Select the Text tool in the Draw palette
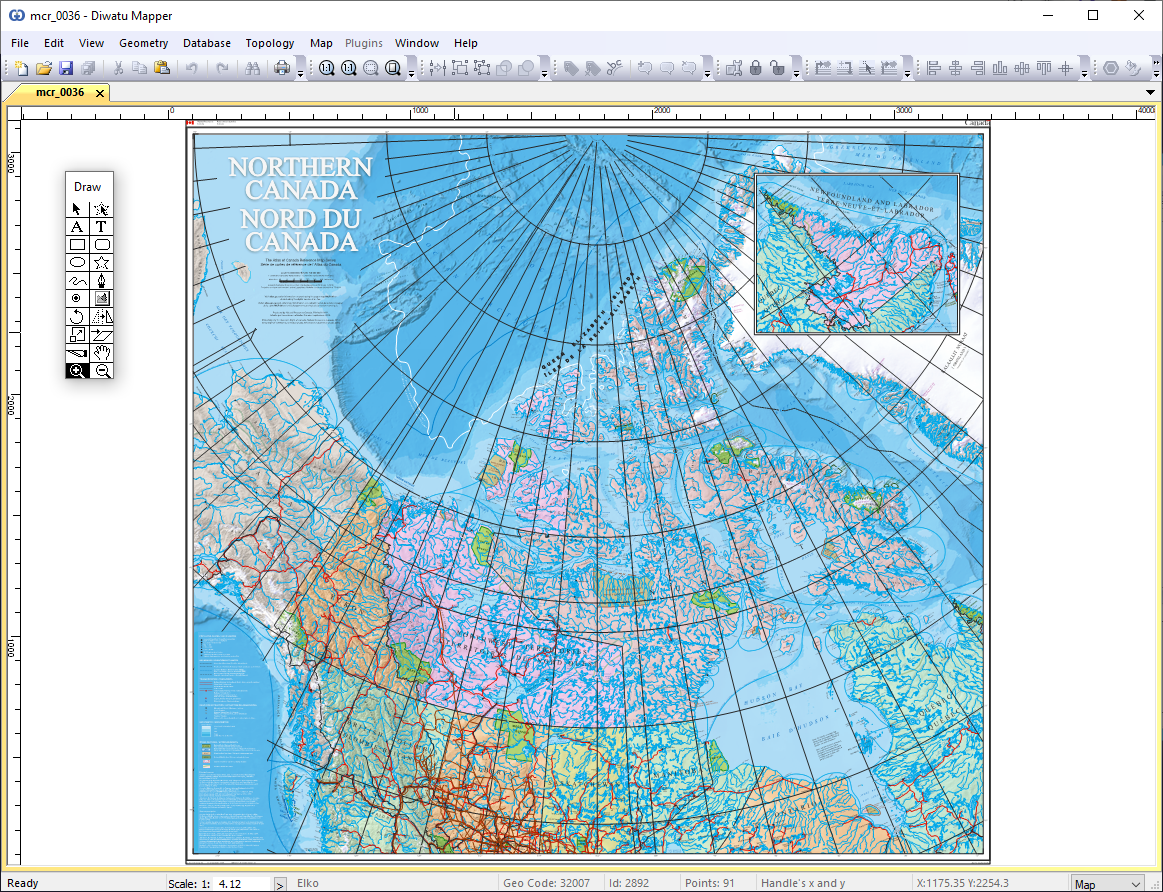The width and height of the screenshot is (1163, 892). point(100,226)
